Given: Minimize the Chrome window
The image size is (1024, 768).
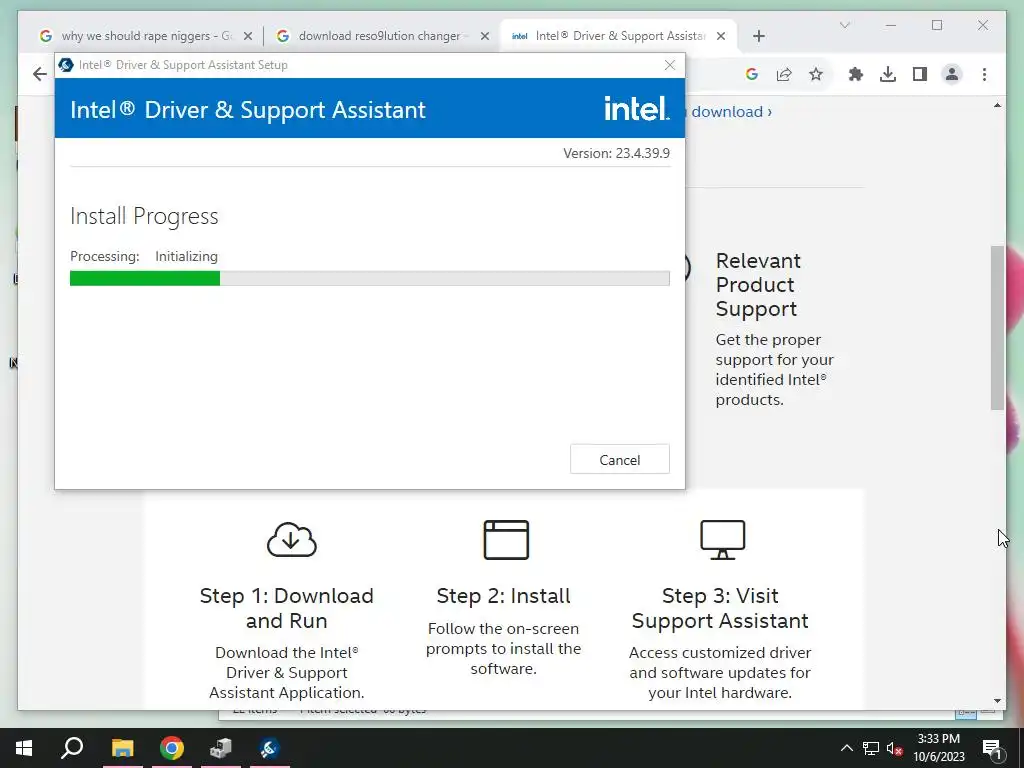Looking at the screenshot, I should (x=891, y=25).
